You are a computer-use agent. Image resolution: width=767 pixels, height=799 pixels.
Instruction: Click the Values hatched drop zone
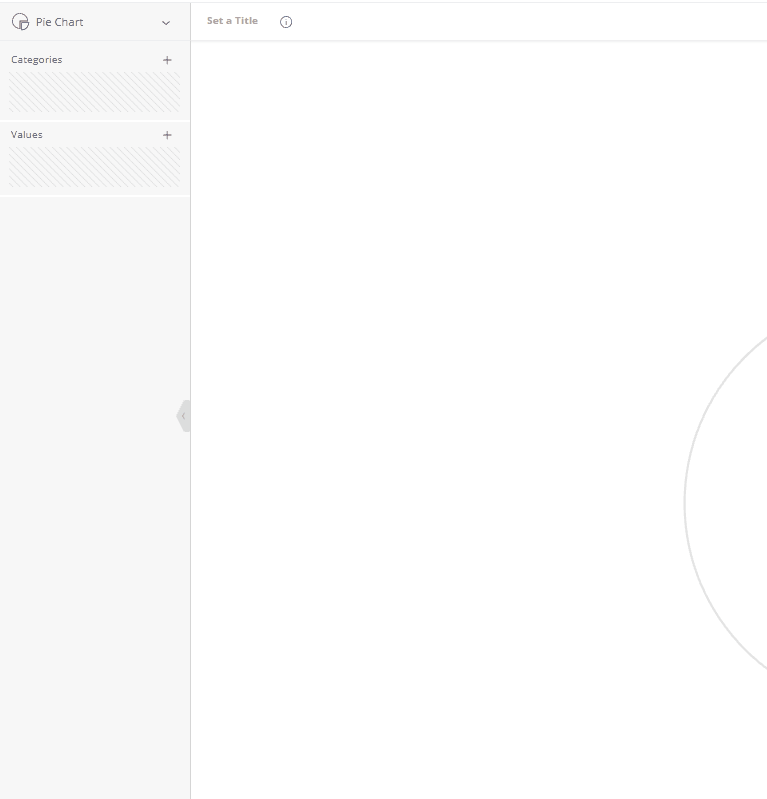(x=95, y=167)
